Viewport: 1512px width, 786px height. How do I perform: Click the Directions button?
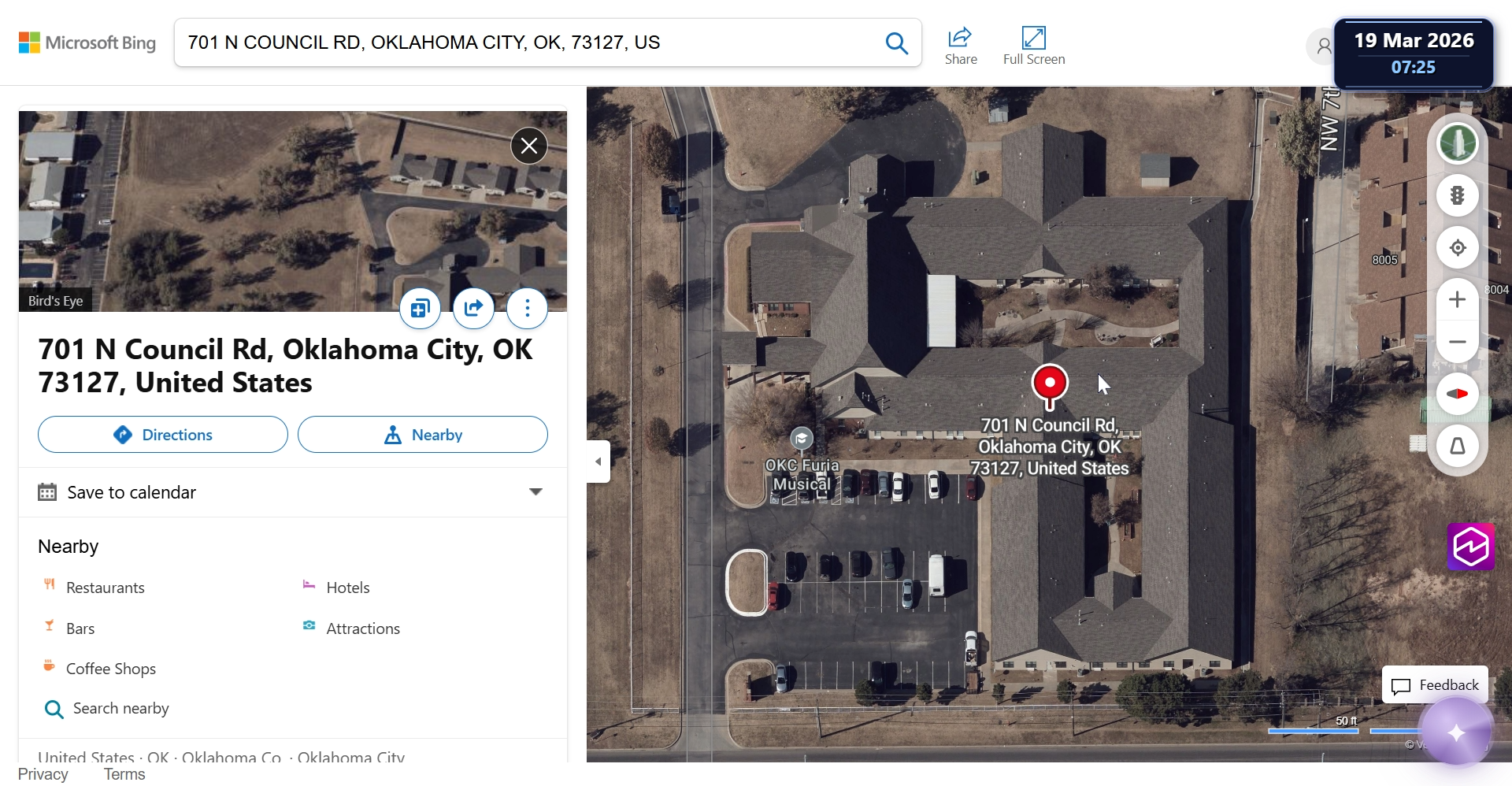tap(163, 435)
